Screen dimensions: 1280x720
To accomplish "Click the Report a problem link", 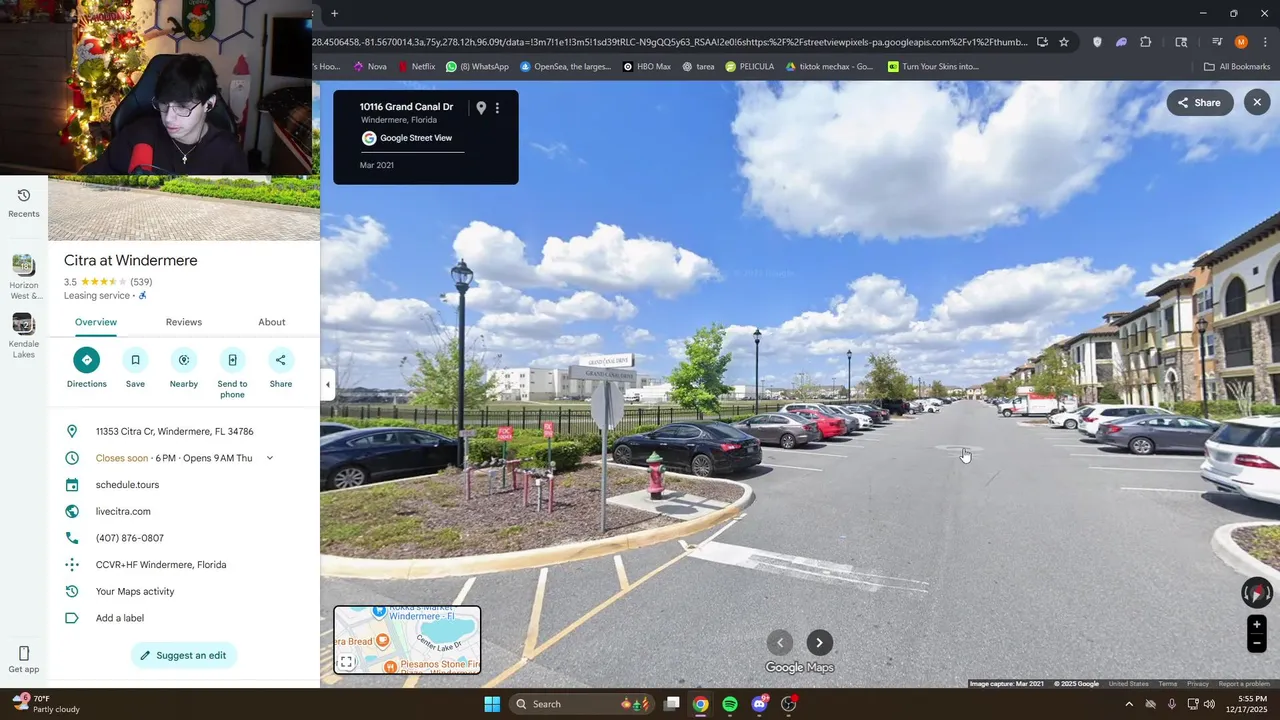I will (x=1244, y=684).
